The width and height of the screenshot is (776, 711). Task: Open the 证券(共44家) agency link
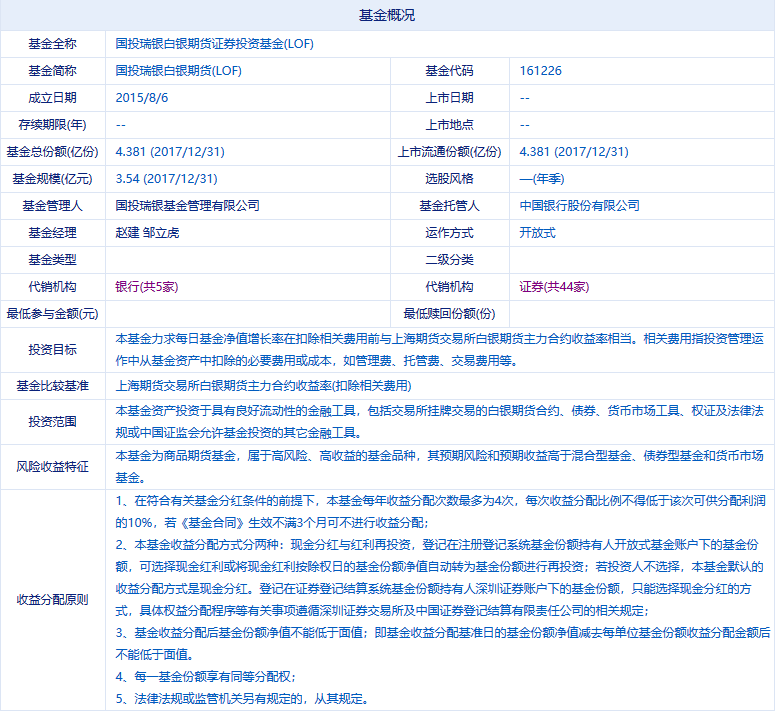pyautogui.click(x=554, y=287)
